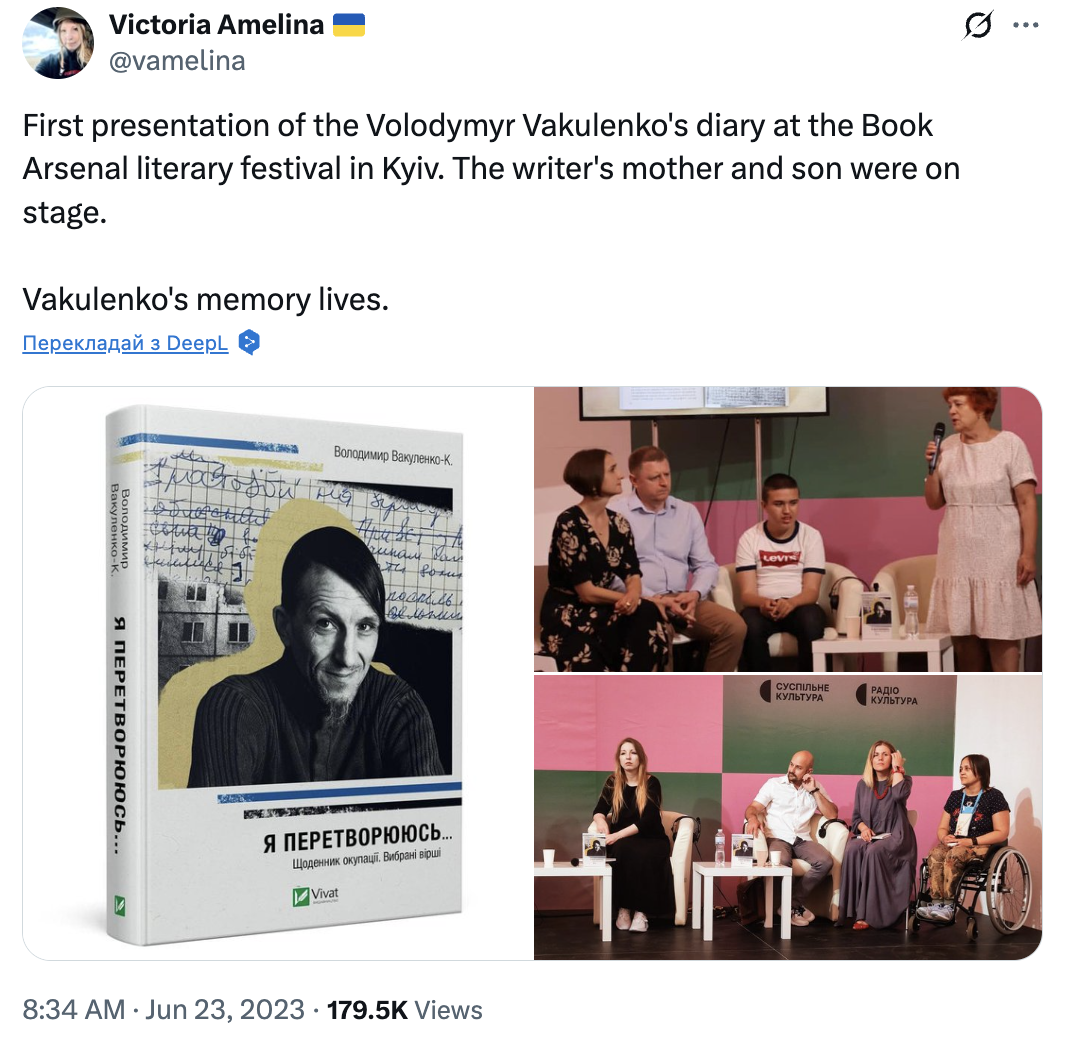
Task: Click the Grok slashed-circle icon
Action: (978, 25)
